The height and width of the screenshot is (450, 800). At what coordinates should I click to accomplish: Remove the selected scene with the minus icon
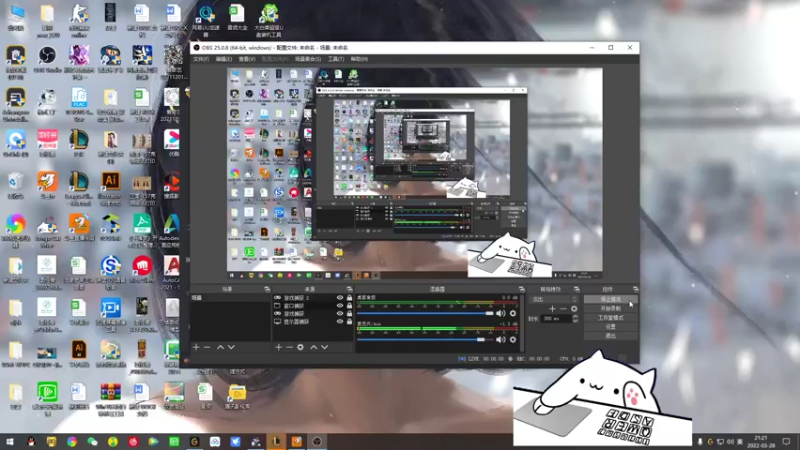[207, 347]
